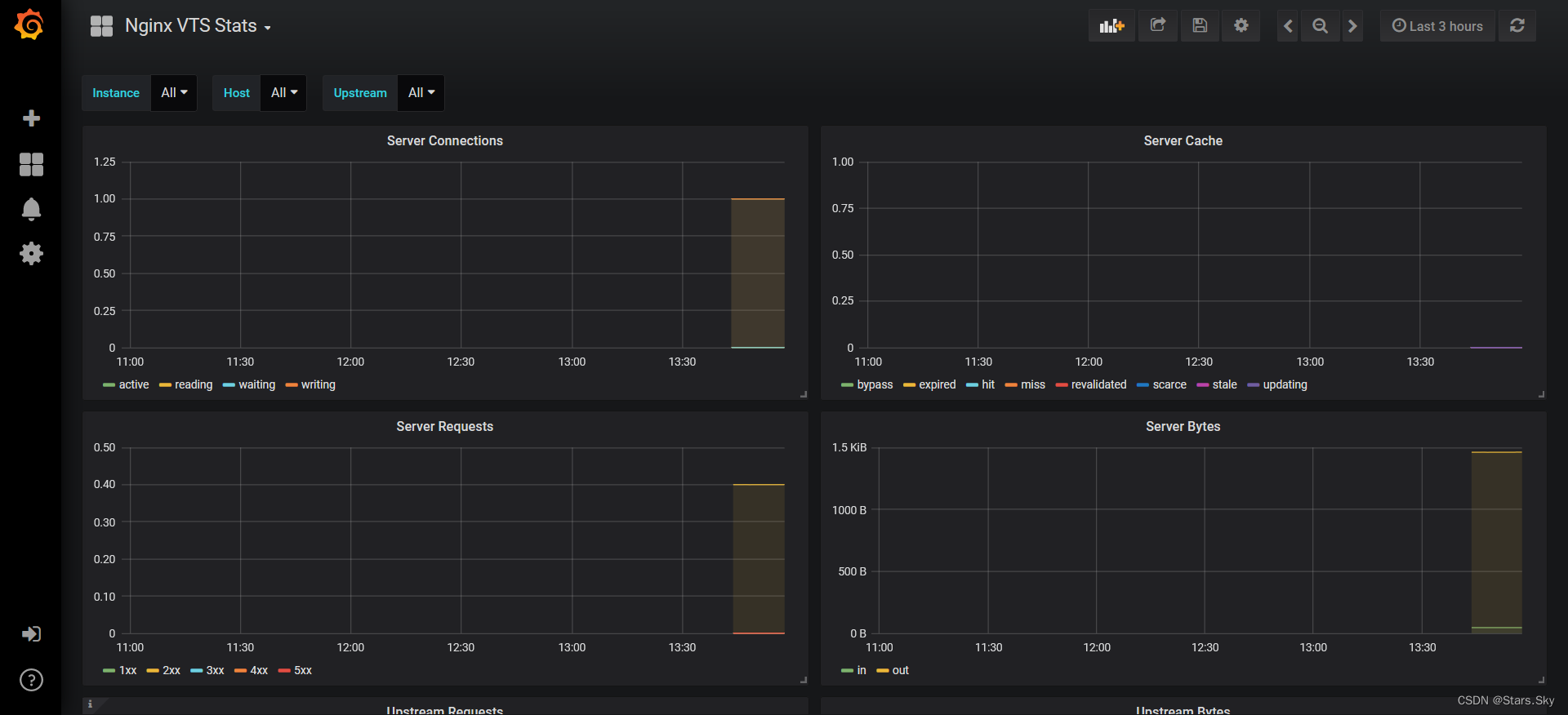Click the resize handle of Server Requests panel
Screen dimensions: 1568x715
804,680
